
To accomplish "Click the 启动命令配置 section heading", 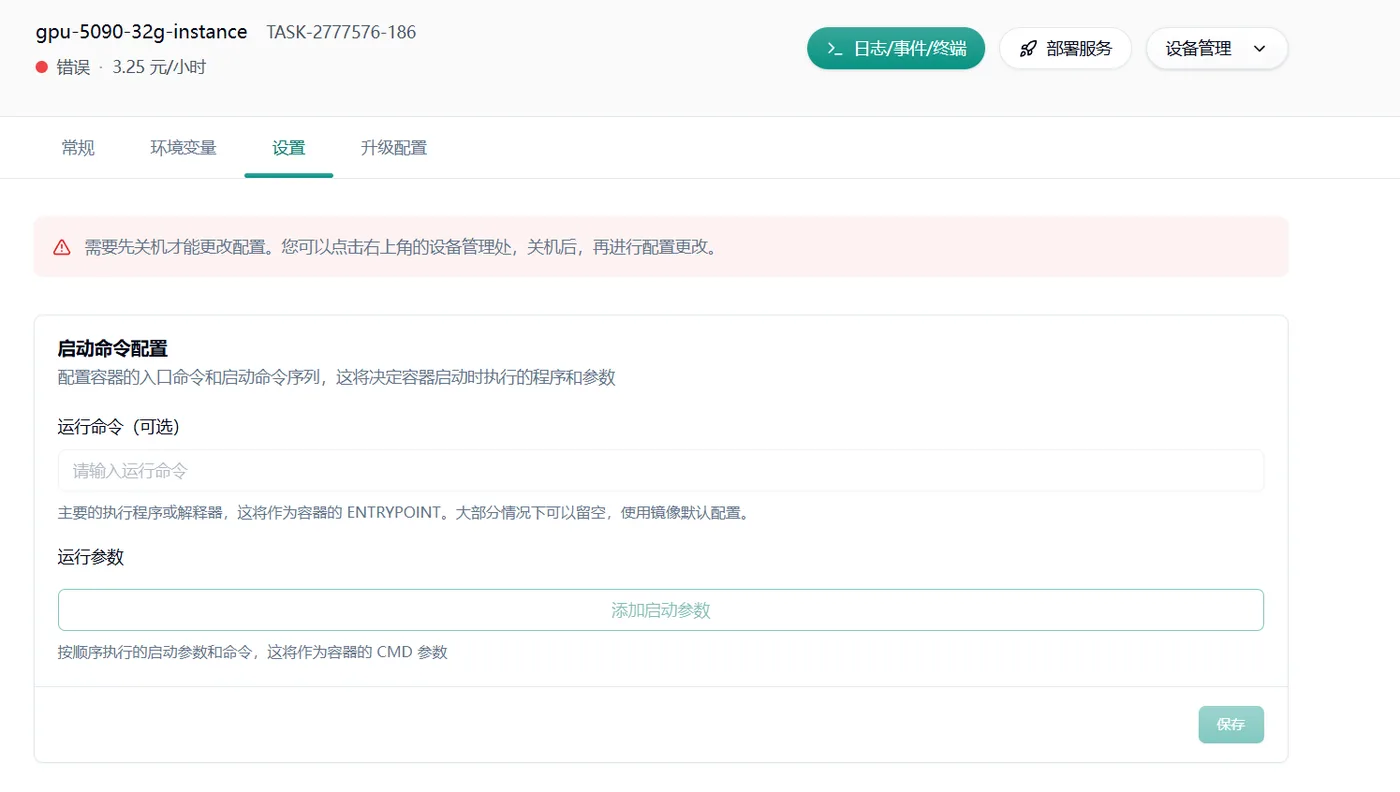I will point(113,349).
